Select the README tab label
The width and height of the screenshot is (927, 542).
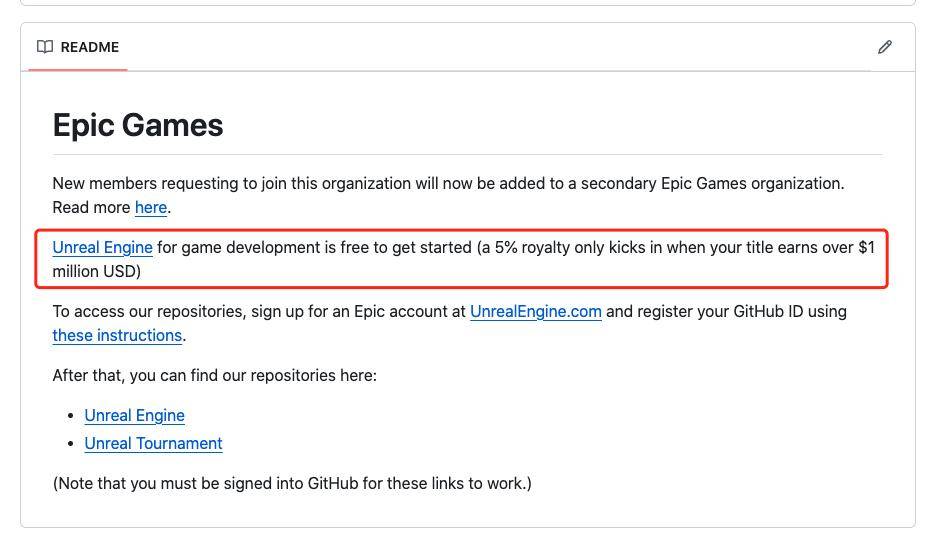89,47
